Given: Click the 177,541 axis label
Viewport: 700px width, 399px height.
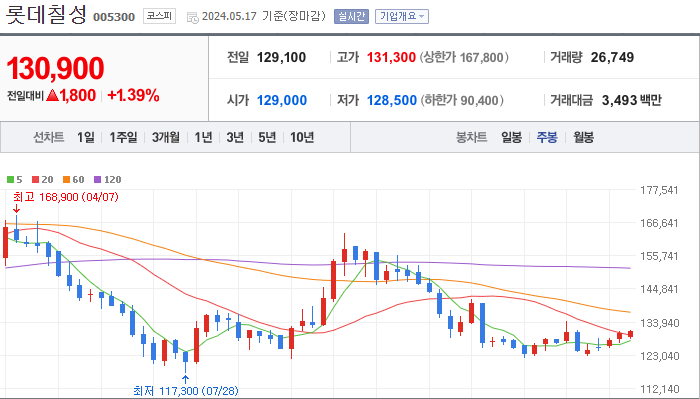Looking at the screenshot, I should (x=659, y=190).
